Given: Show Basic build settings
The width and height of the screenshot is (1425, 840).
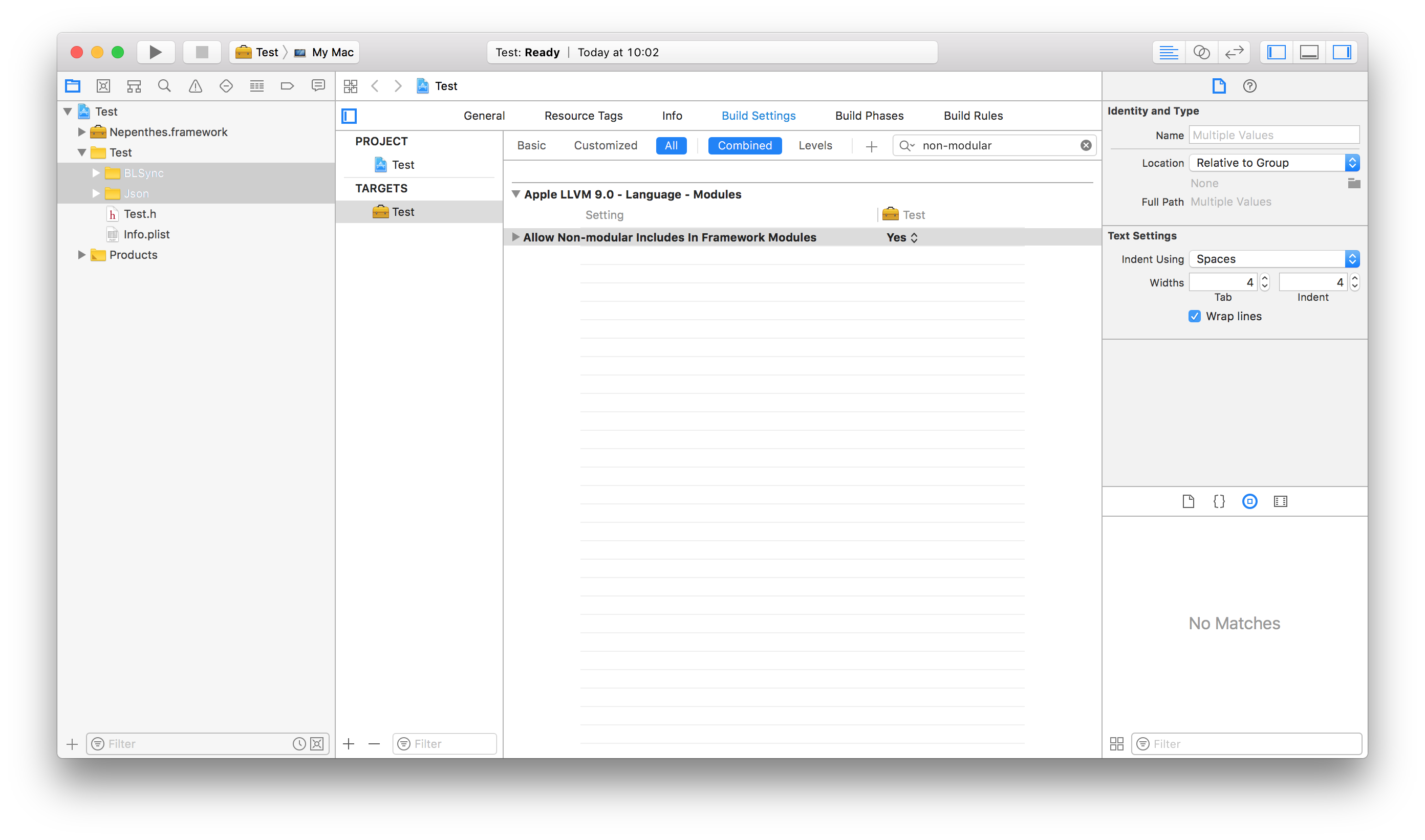Looking at the screenshot, I should click(531, 145).
